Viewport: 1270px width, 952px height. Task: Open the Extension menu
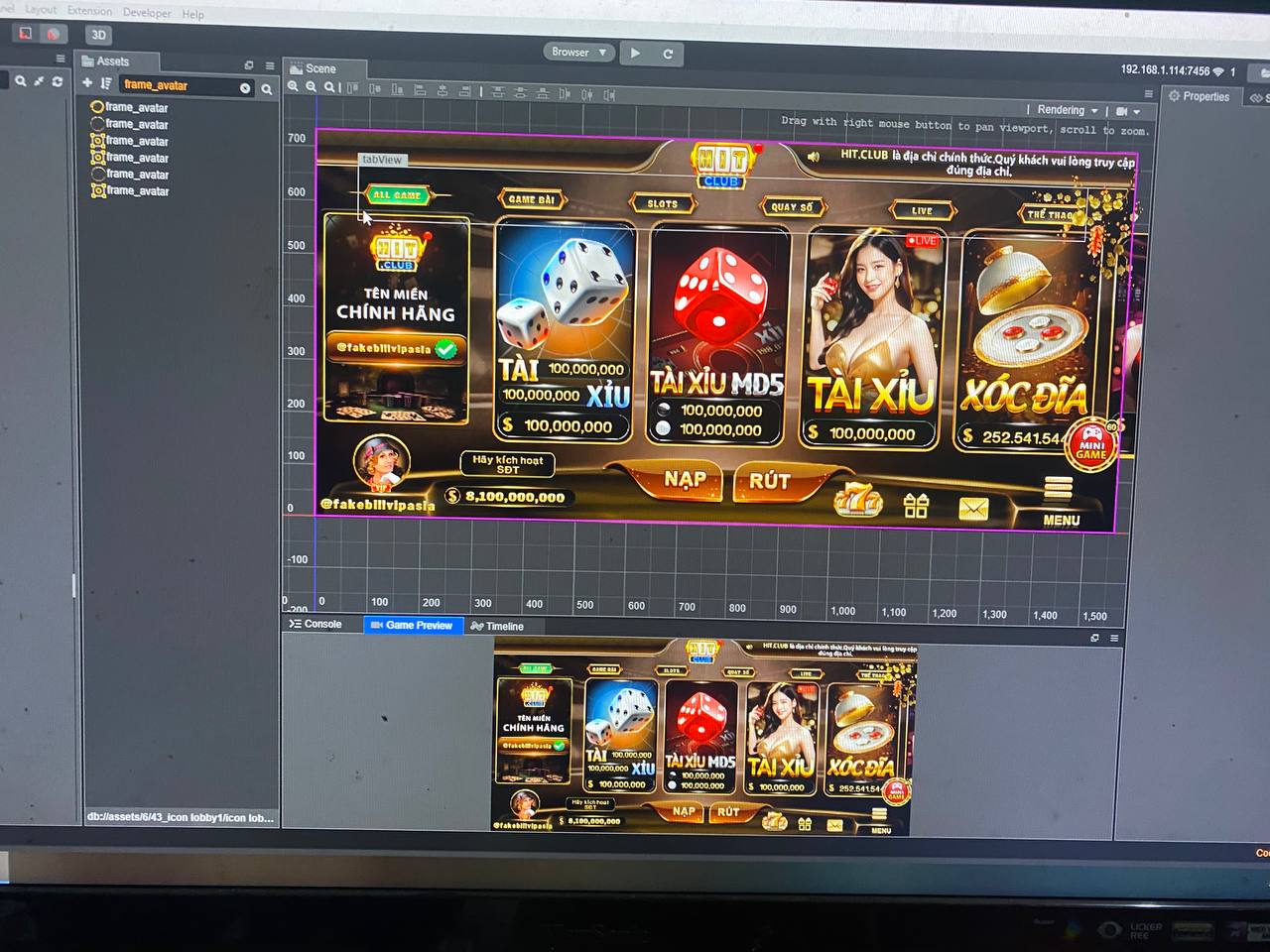(x=89, y=11)
